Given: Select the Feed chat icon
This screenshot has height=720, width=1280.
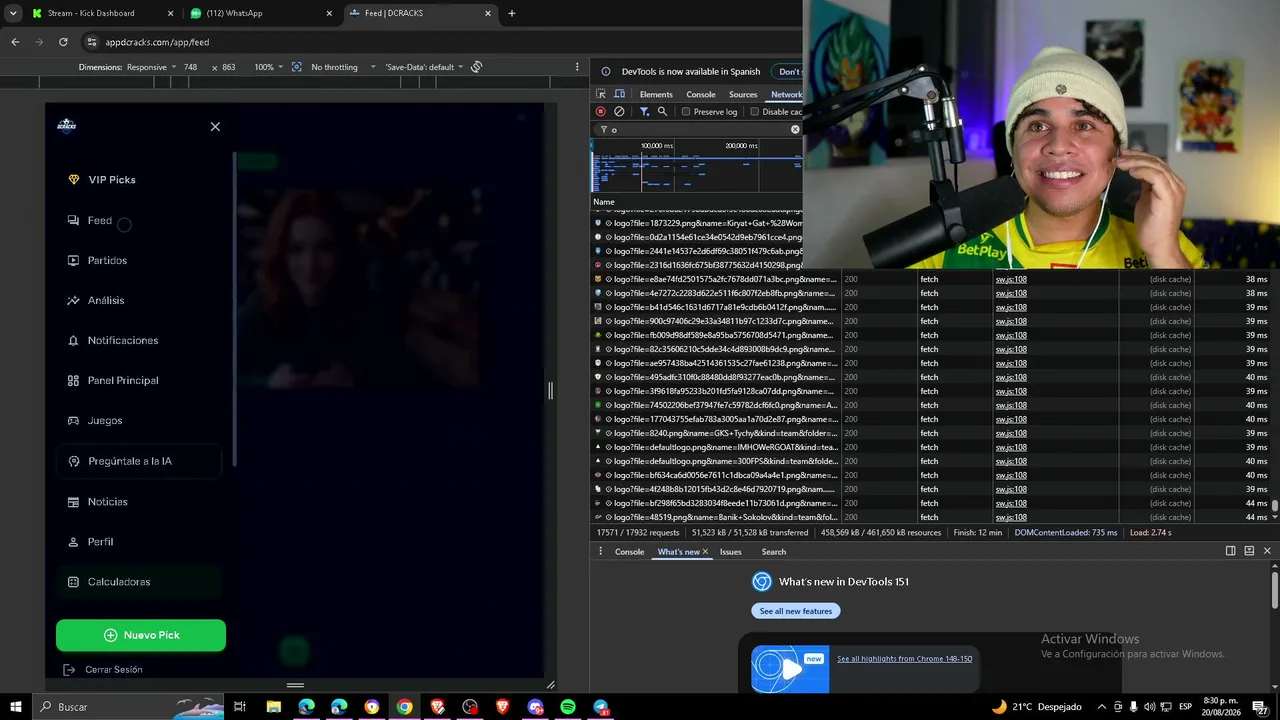Looking at the screenshot, I should pyautogui.click(x=73, y=220).
